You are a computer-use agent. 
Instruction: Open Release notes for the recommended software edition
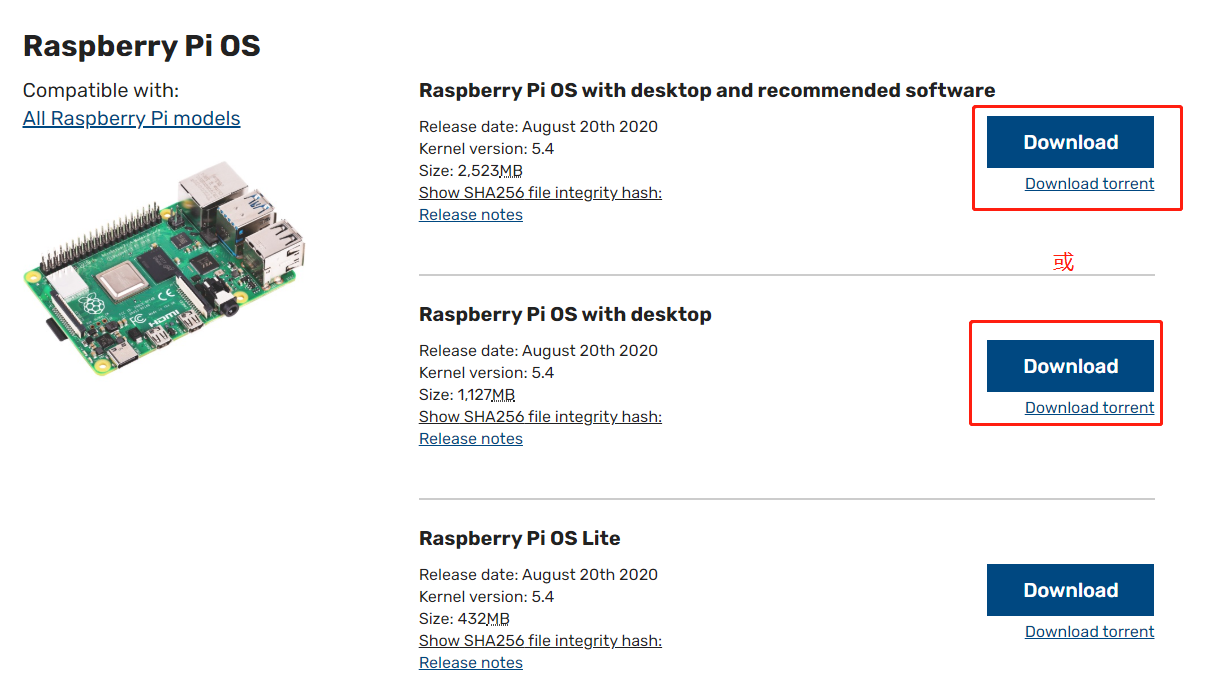tap(470, 214)
